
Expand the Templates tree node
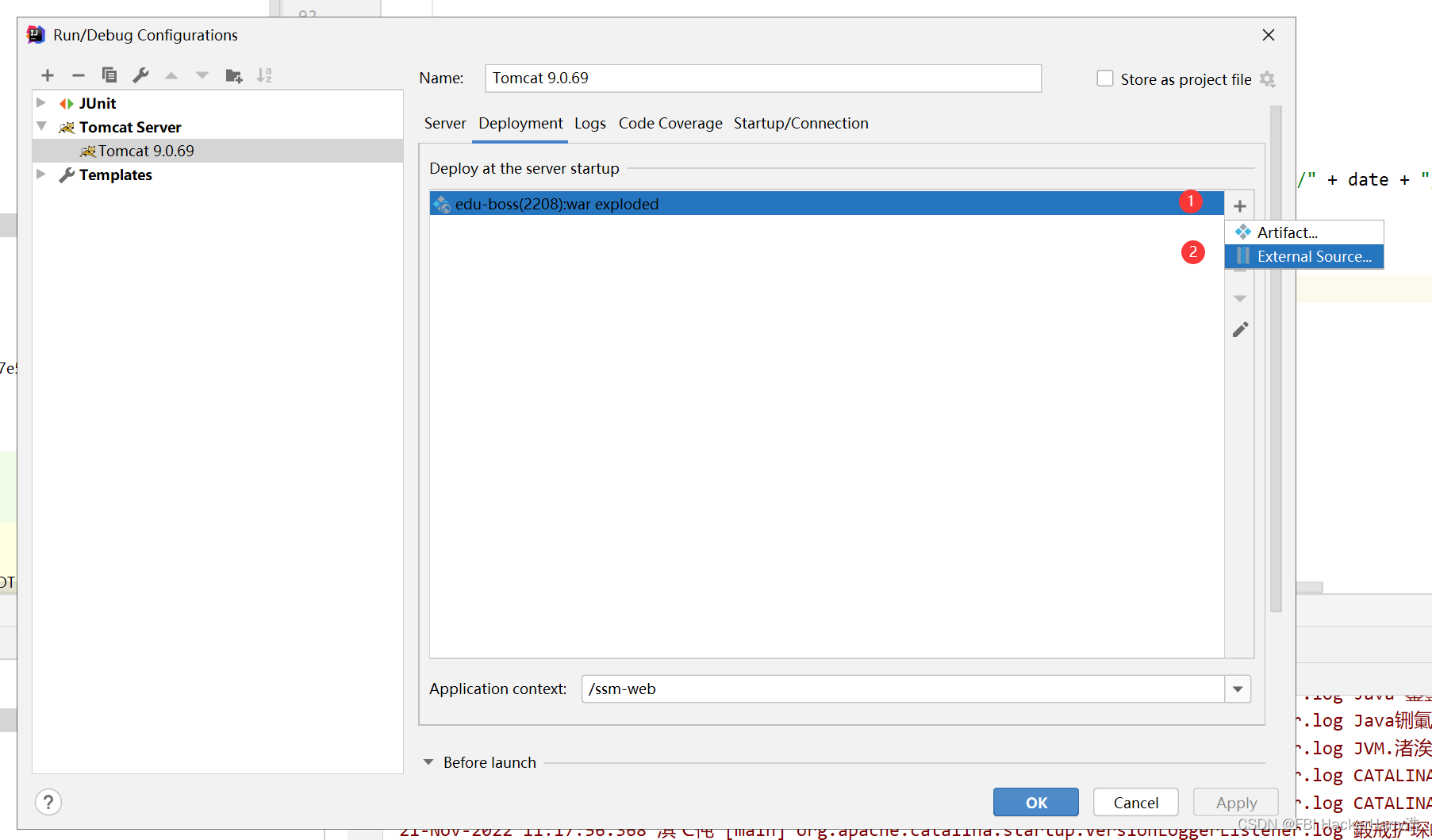[41, 175]
